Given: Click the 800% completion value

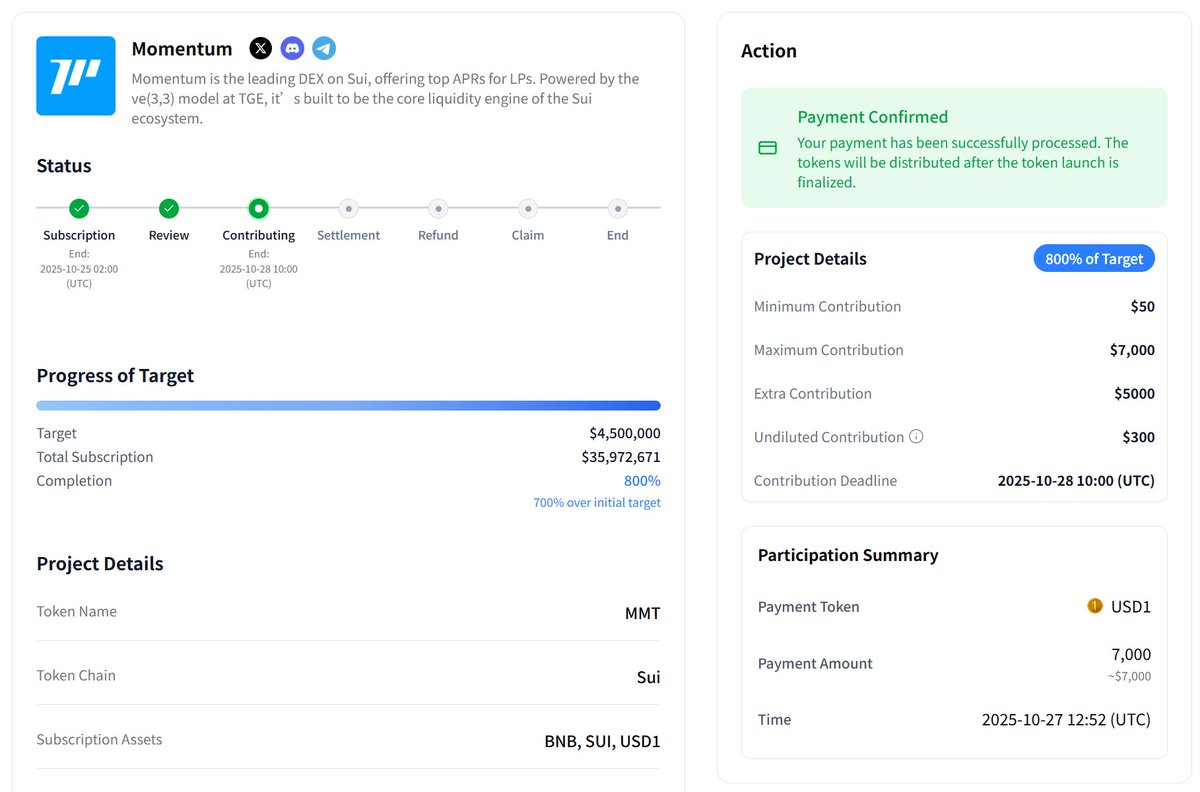Looking at the screenshot, I should (x=642, y=481).
